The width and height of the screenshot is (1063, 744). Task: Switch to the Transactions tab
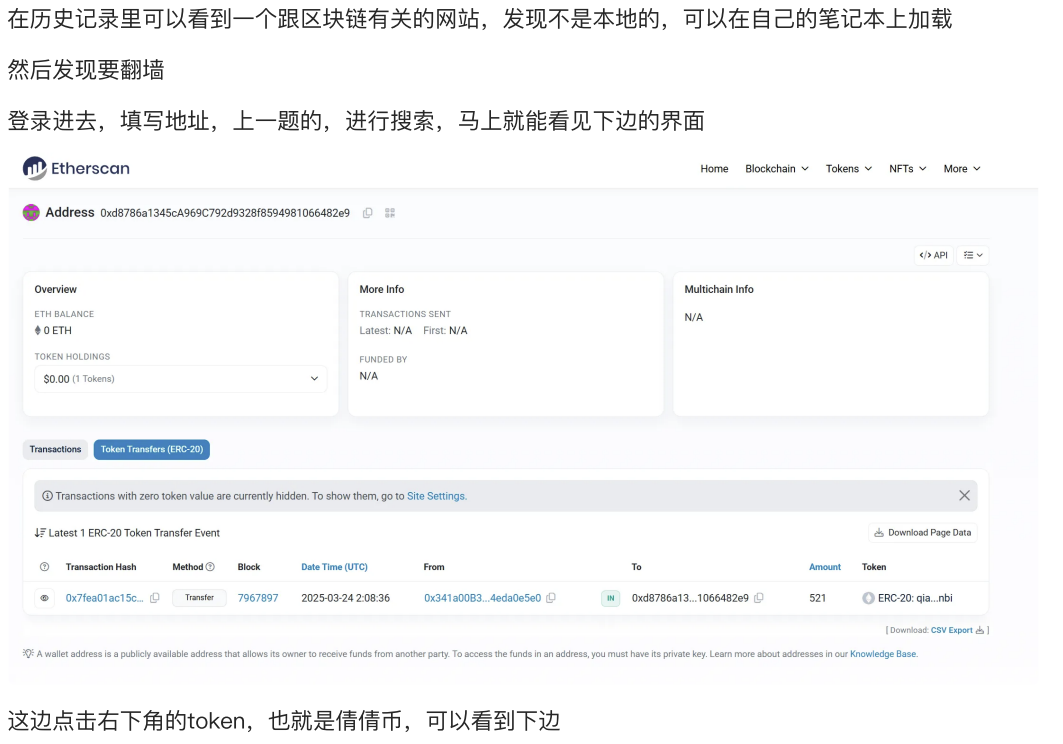click(55, 450)
